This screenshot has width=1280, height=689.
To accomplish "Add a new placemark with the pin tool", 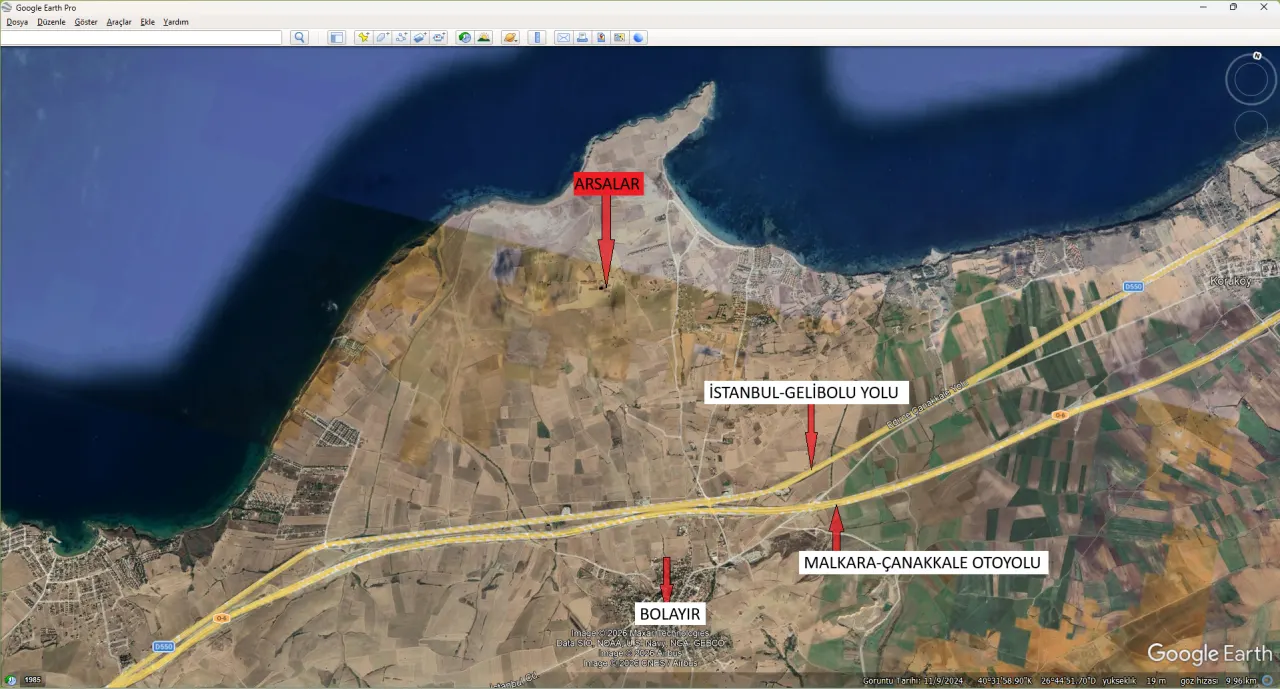I will pyautogui.click(x=363, y=38).
